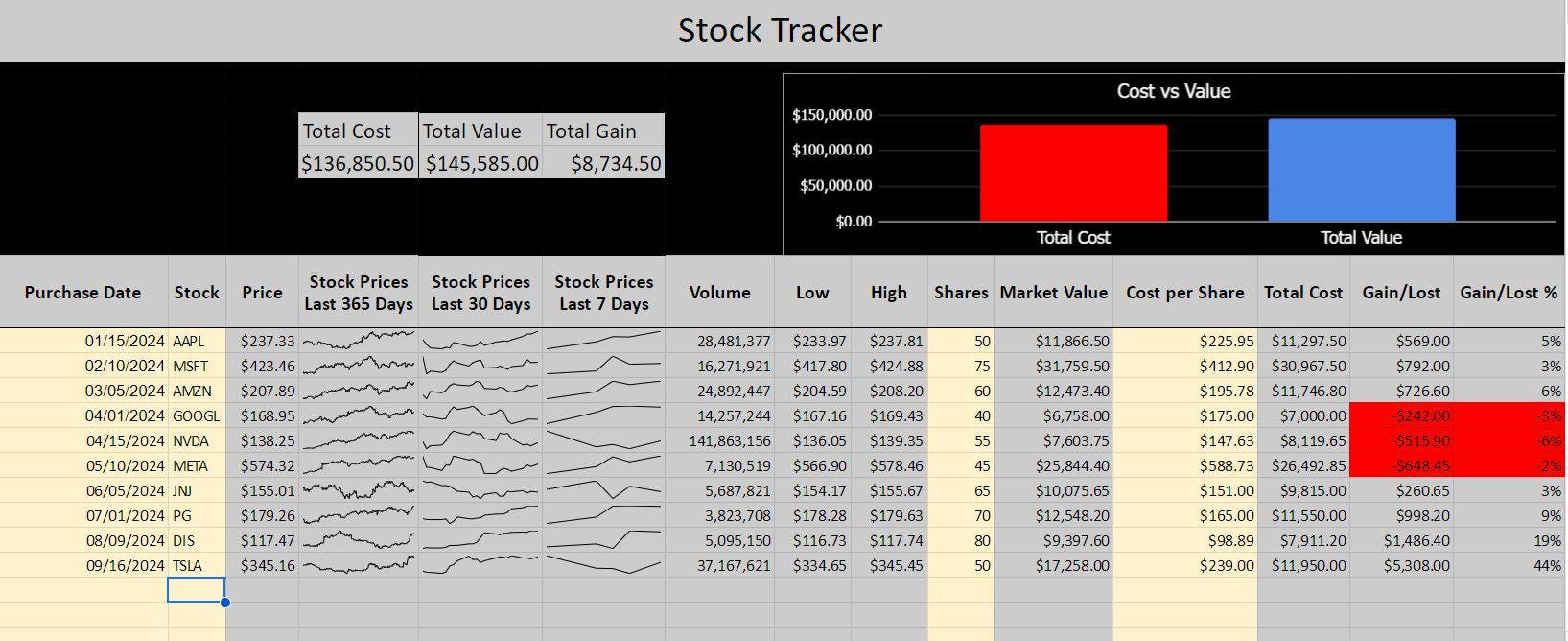Select the DIS shares cell showing 80
1568x641 pixels.
(961, 540)
